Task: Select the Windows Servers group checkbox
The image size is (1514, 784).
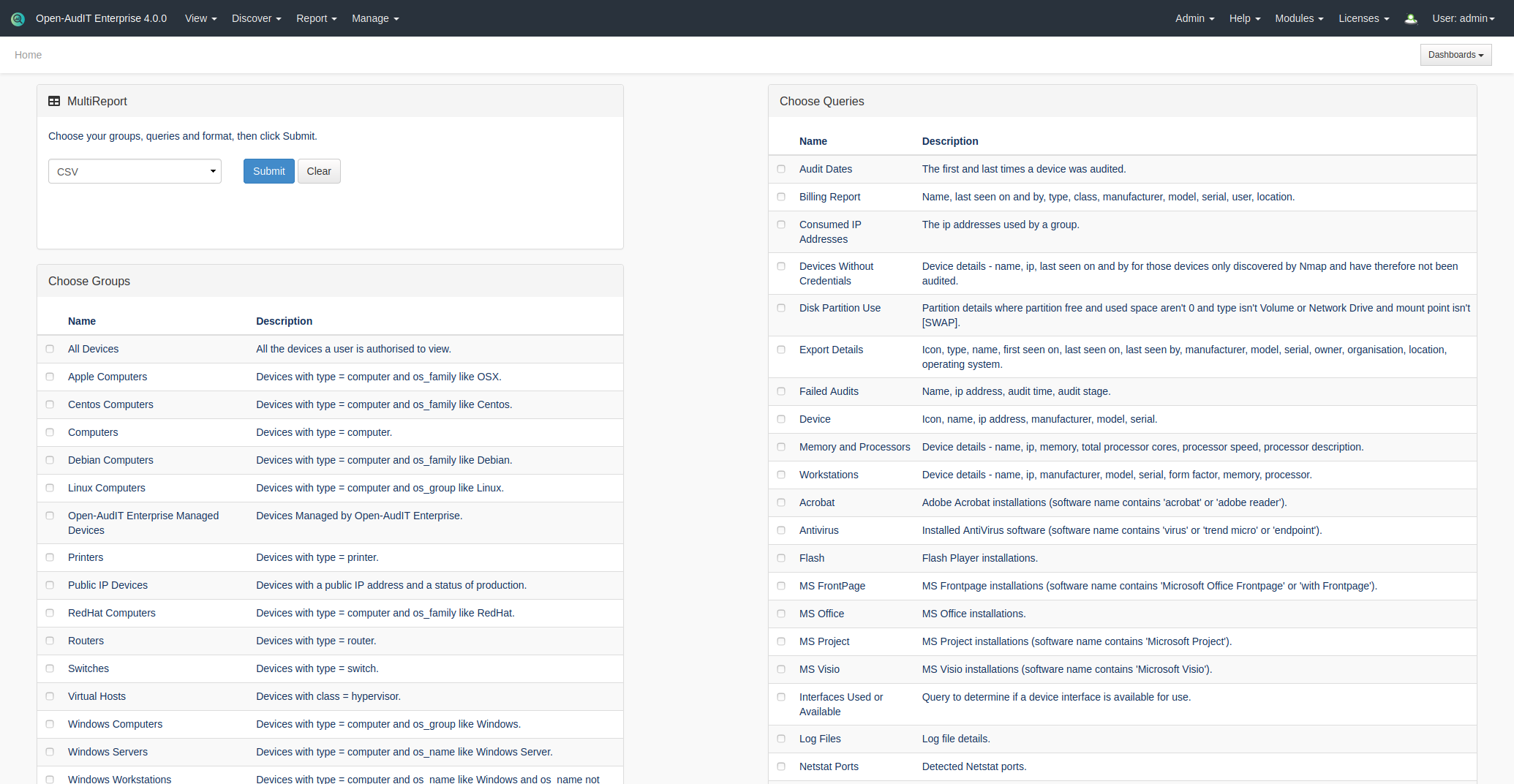Action: click(x=50, y=752)
